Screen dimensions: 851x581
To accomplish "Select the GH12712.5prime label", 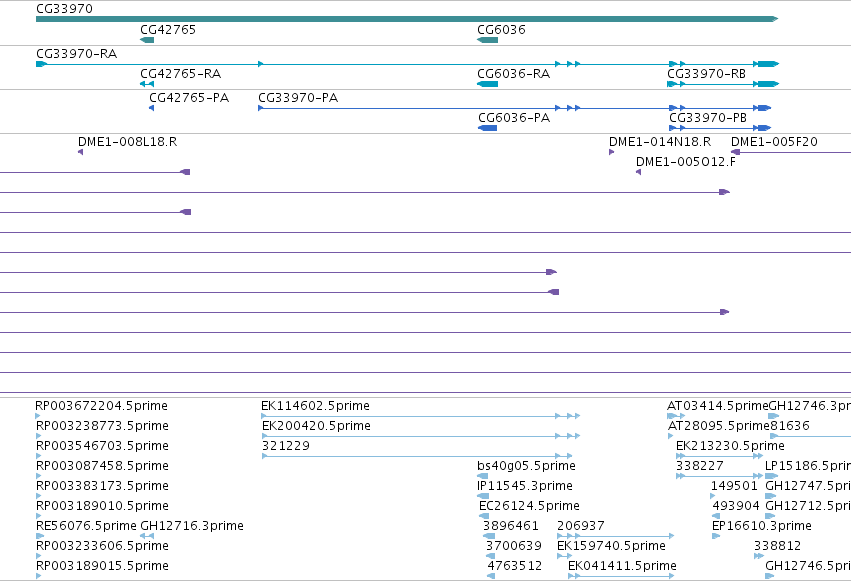I will (808, 507).
